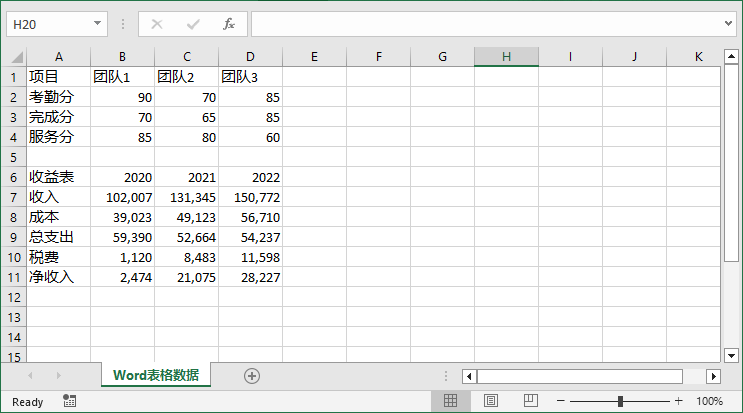Click the vertical scrollbar thumb
743x413 pixels.
[x=731, y=162]
